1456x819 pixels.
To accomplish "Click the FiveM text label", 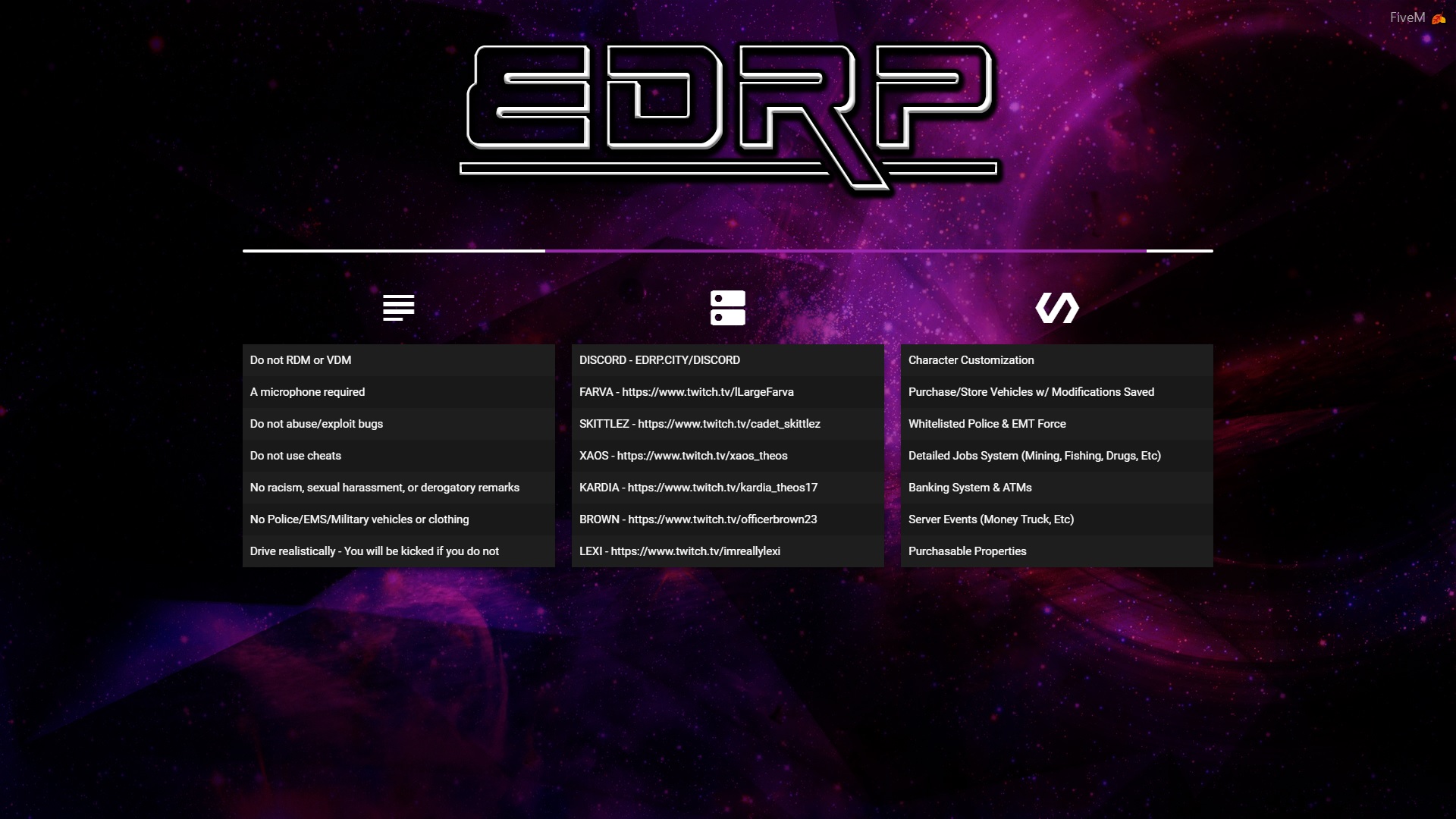I will coord(1407,17).
